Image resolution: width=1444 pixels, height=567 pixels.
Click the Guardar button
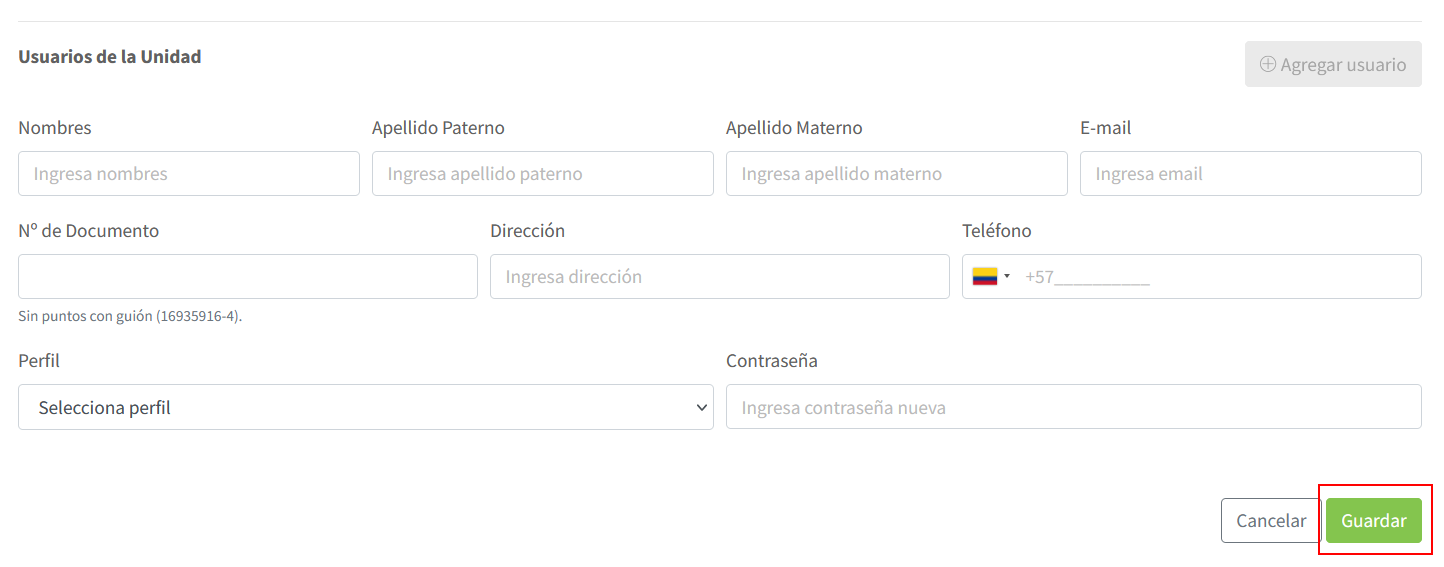1374,520
